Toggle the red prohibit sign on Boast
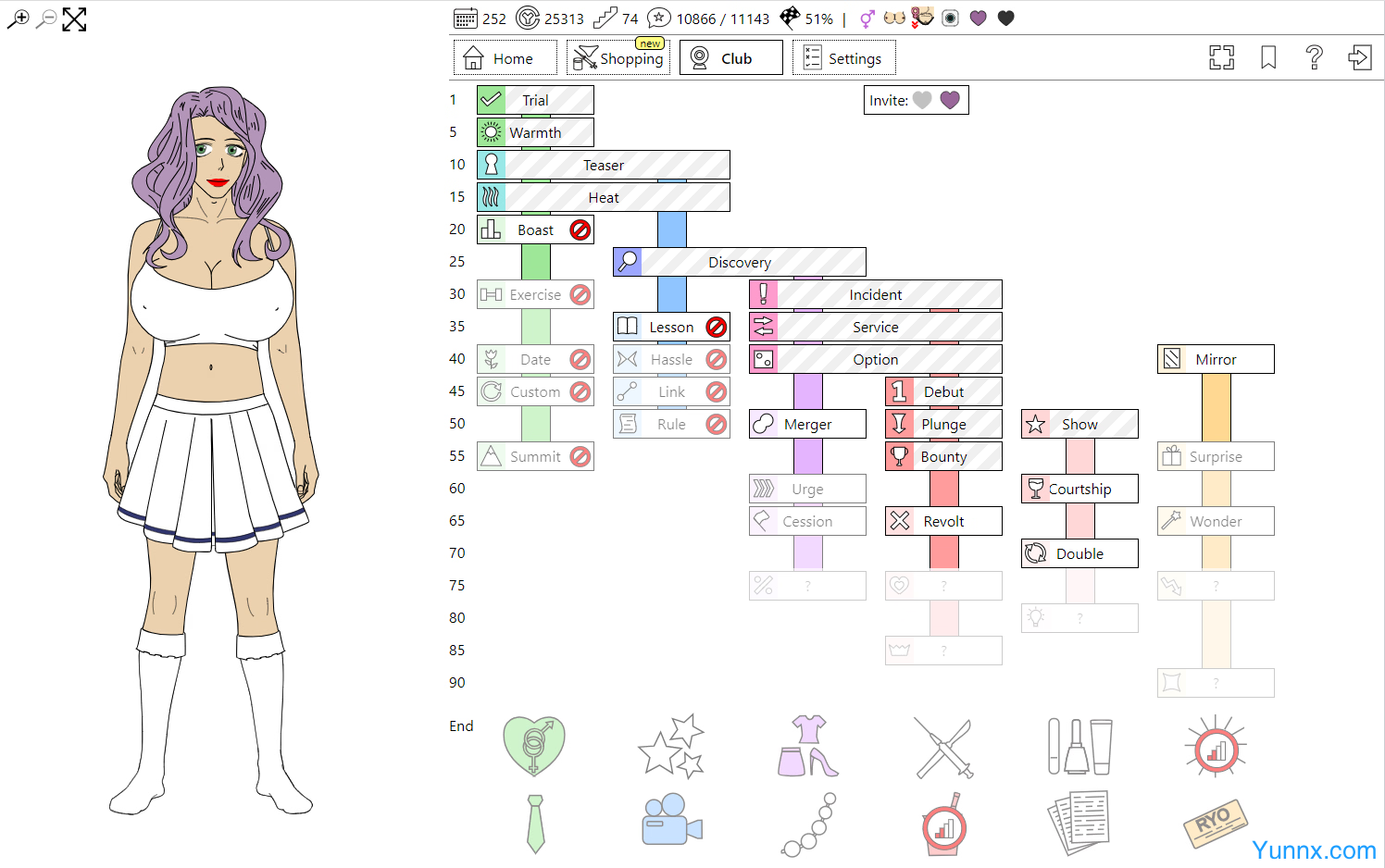The image size is (1385, 868). coord(580,229)
